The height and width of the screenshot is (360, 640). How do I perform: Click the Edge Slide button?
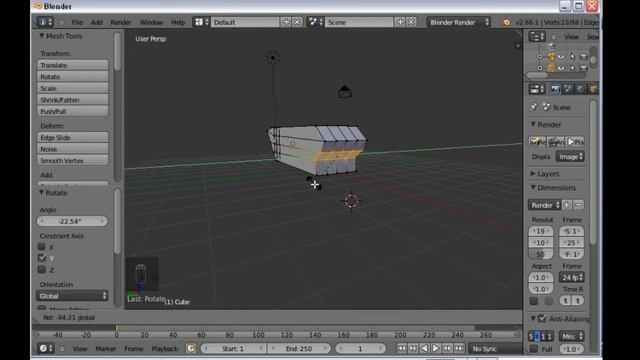[73, 138]
